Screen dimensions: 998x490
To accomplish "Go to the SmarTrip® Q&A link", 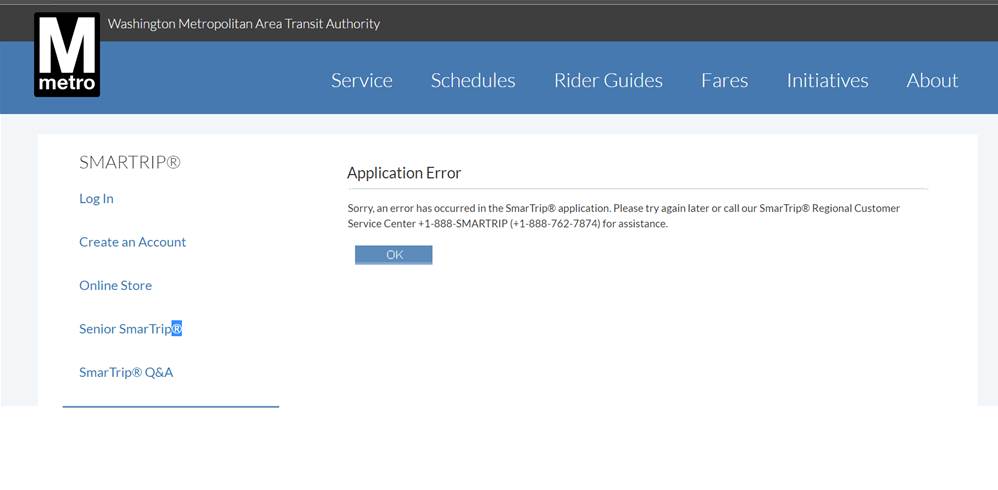I will point(126,373).
